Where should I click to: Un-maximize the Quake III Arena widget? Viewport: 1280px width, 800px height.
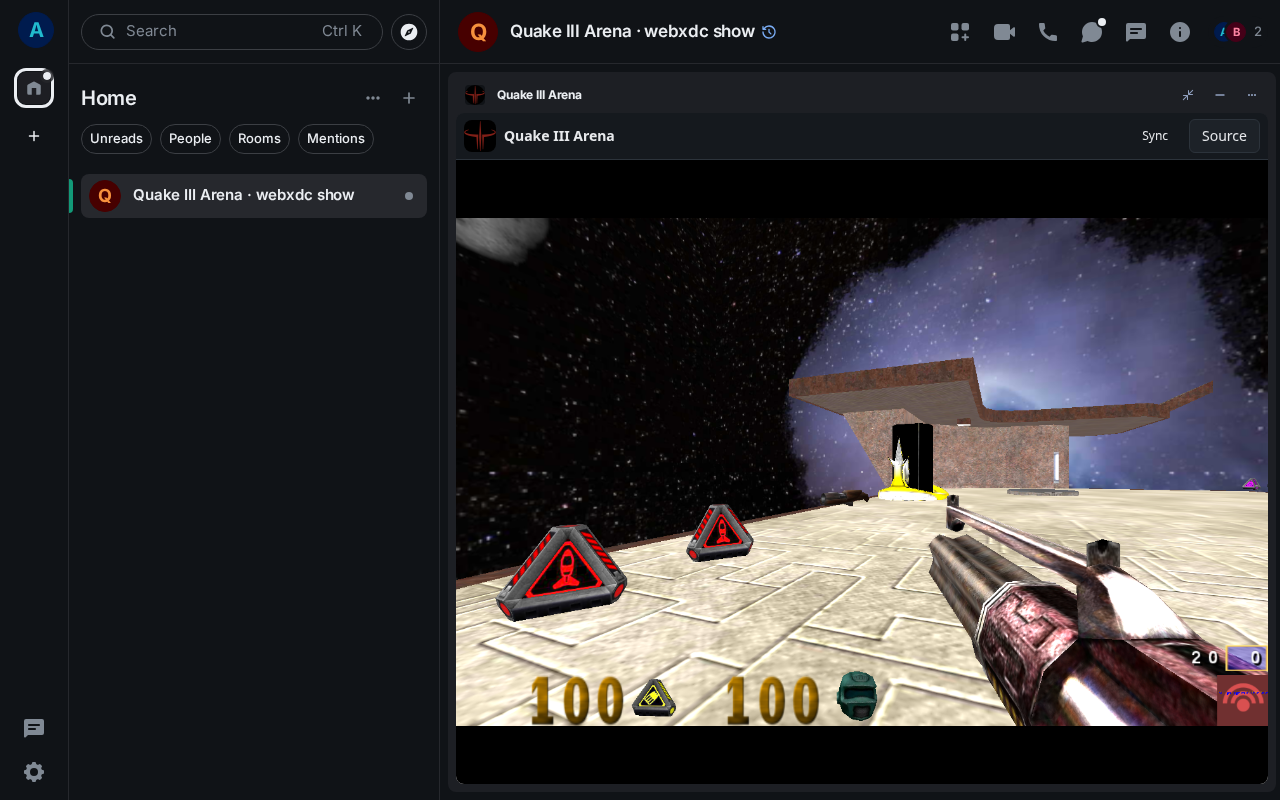click(x=1188, y=95)
